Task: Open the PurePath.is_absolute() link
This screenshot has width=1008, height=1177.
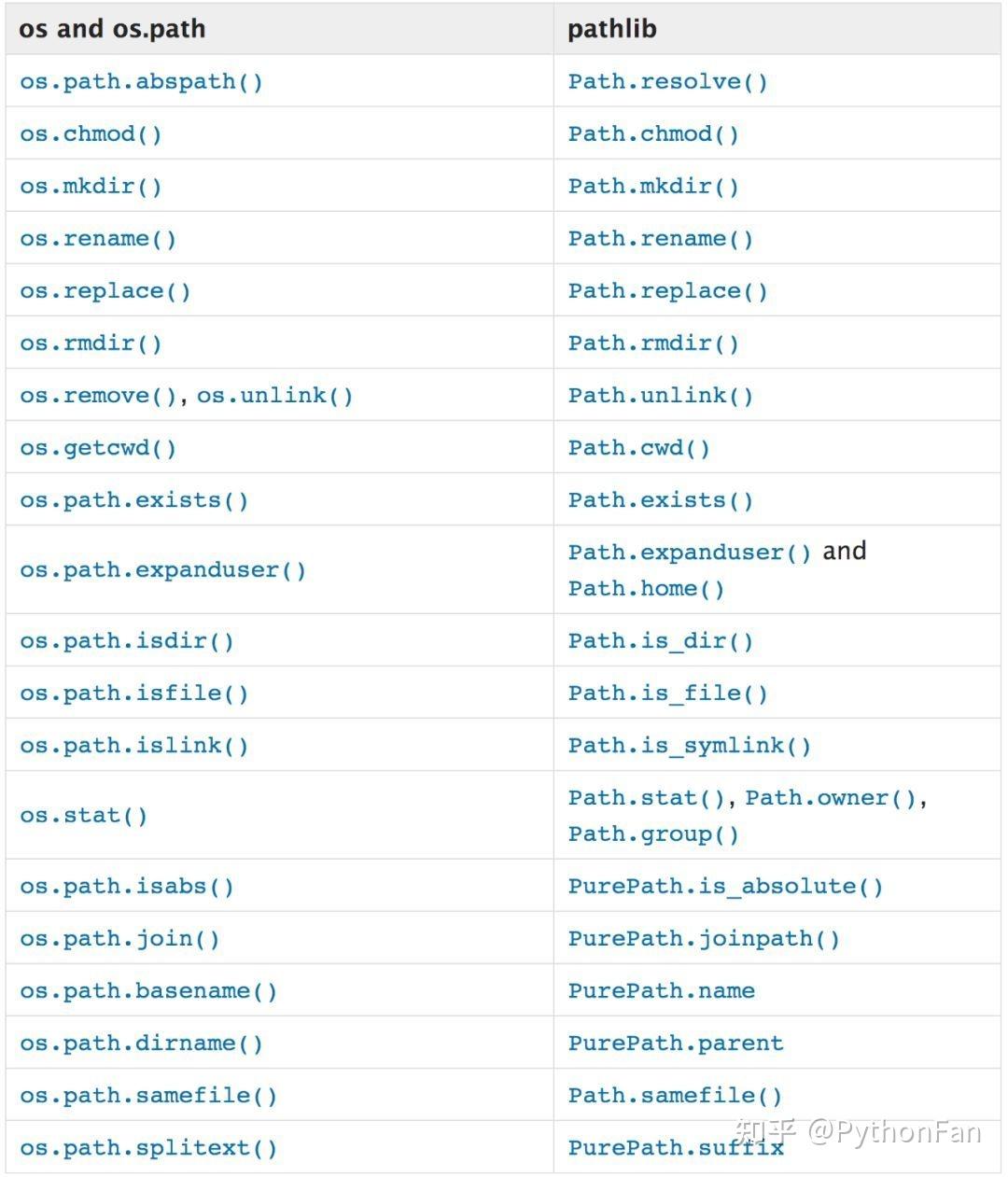Action: tap(725, 886)
